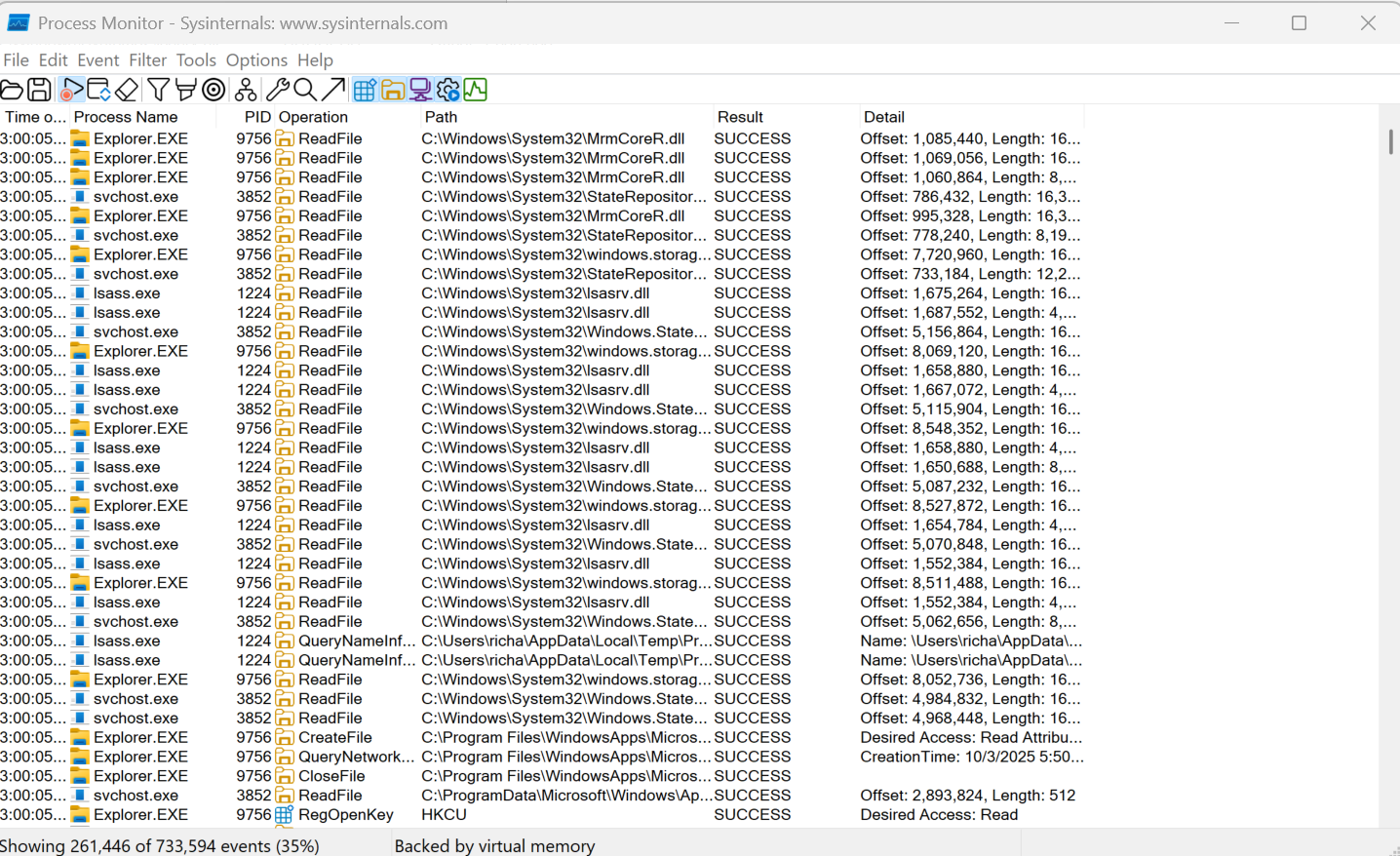
Task: Toggle the Autoscroll toolbar button
Action: tap(98, 90)
